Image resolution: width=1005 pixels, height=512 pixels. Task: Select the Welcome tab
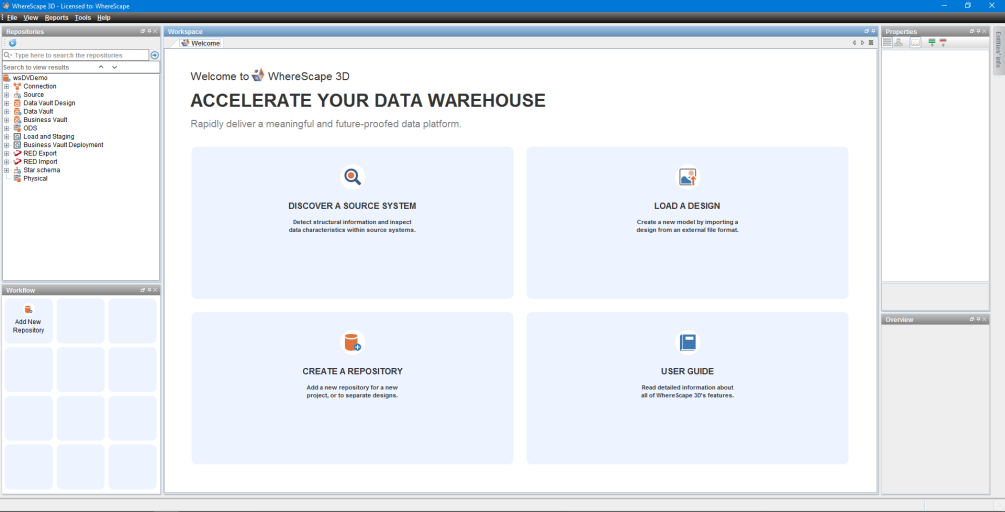tap(201, 43)
